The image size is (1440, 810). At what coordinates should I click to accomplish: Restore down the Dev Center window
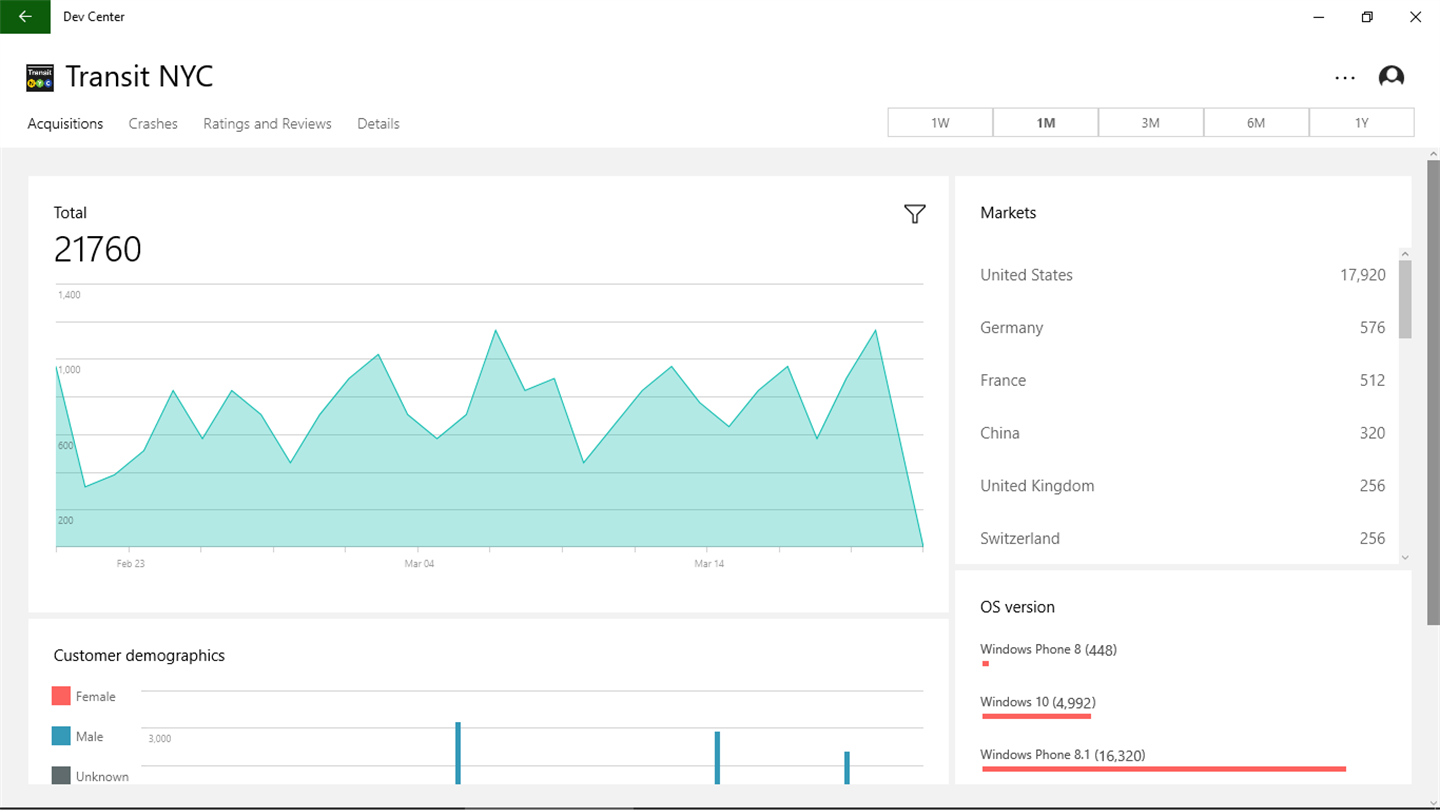point(1367,17)
